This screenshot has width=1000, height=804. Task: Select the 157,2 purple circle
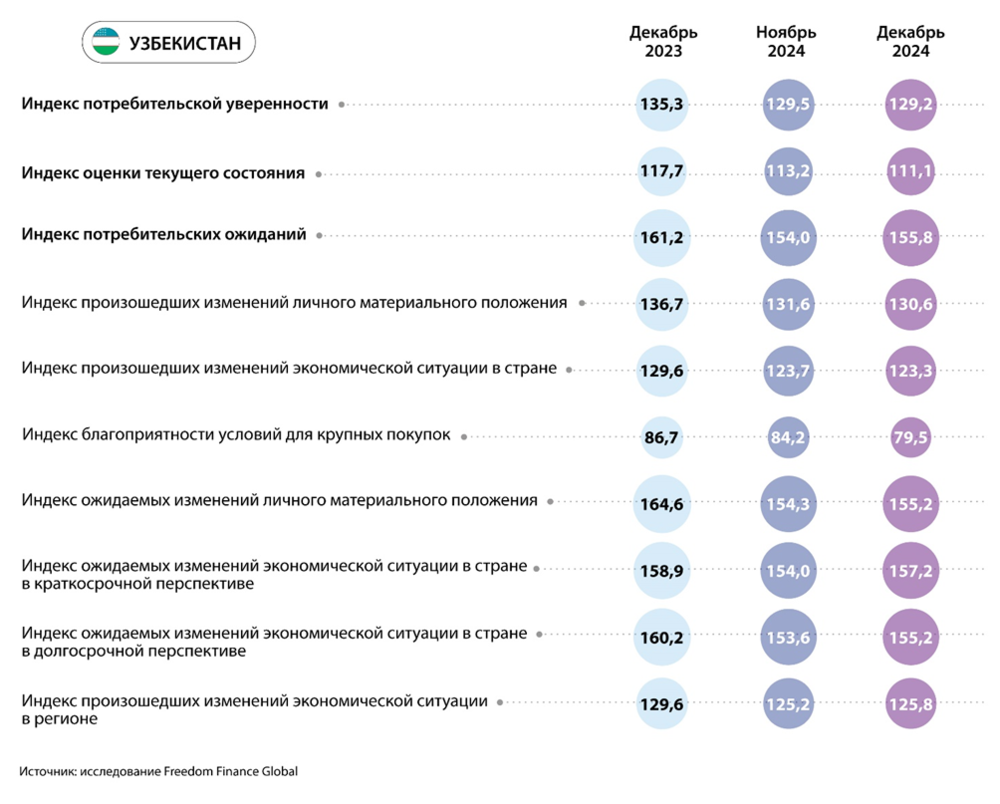tap(911, 572)
